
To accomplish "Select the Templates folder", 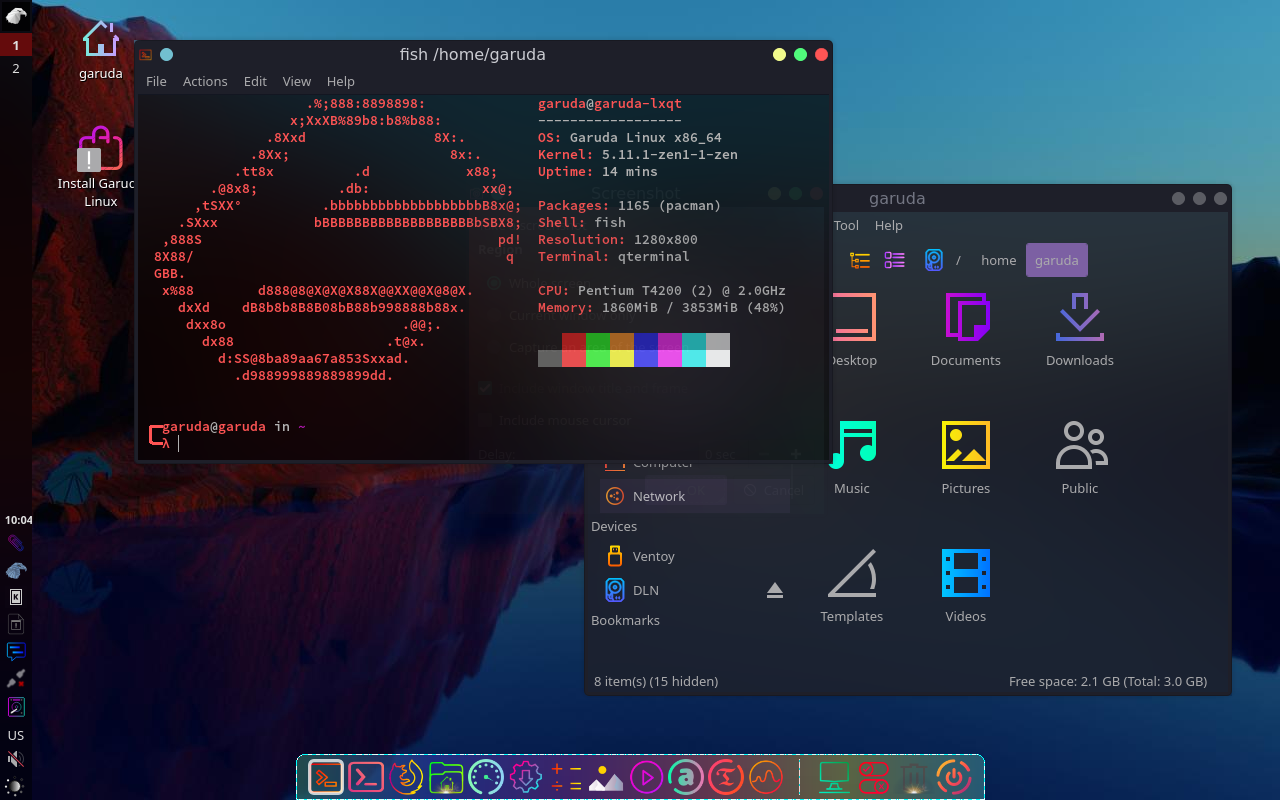I will [852, 586].
